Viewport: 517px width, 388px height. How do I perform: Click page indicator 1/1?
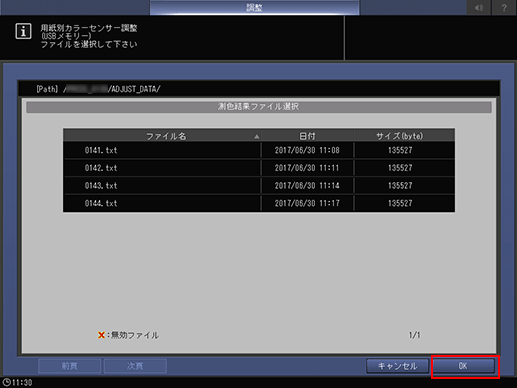coord(414,335)
